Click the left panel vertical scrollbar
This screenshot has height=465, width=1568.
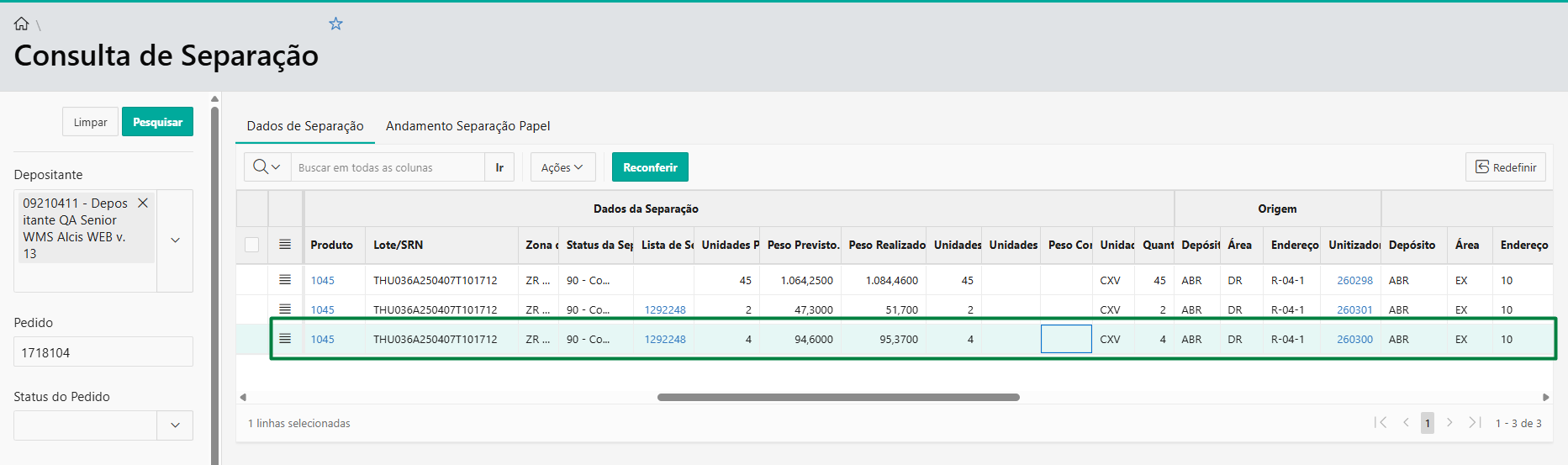point(214,286)
